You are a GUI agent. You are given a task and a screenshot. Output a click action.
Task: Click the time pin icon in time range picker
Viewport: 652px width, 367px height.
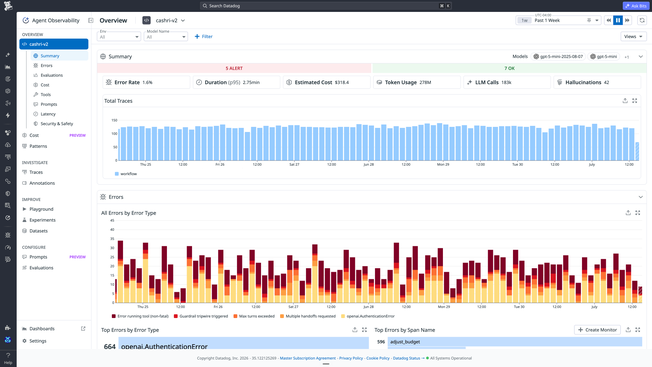(589, 20)
